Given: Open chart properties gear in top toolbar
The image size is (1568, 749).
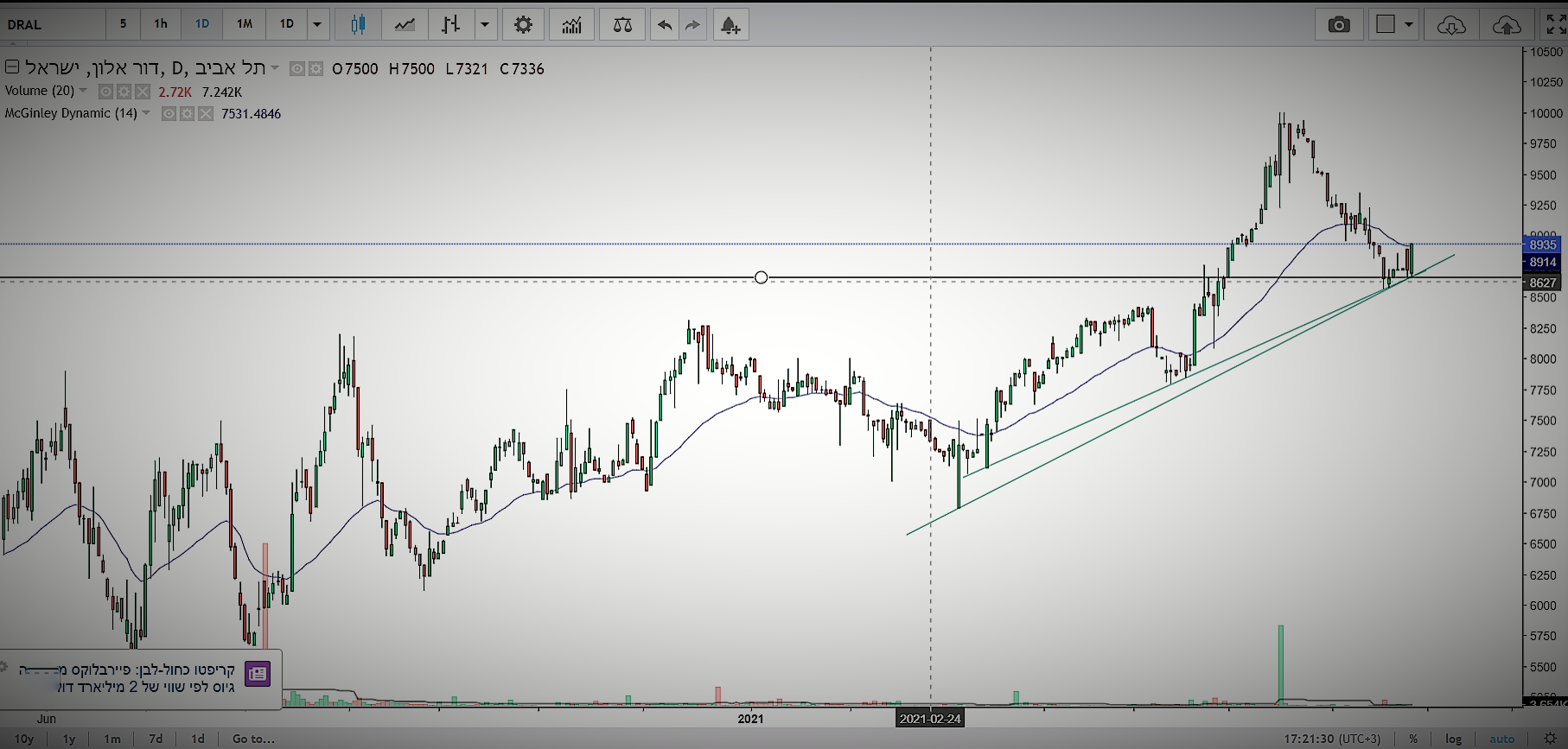Looking at the screenshot, I should pos(523,24).
